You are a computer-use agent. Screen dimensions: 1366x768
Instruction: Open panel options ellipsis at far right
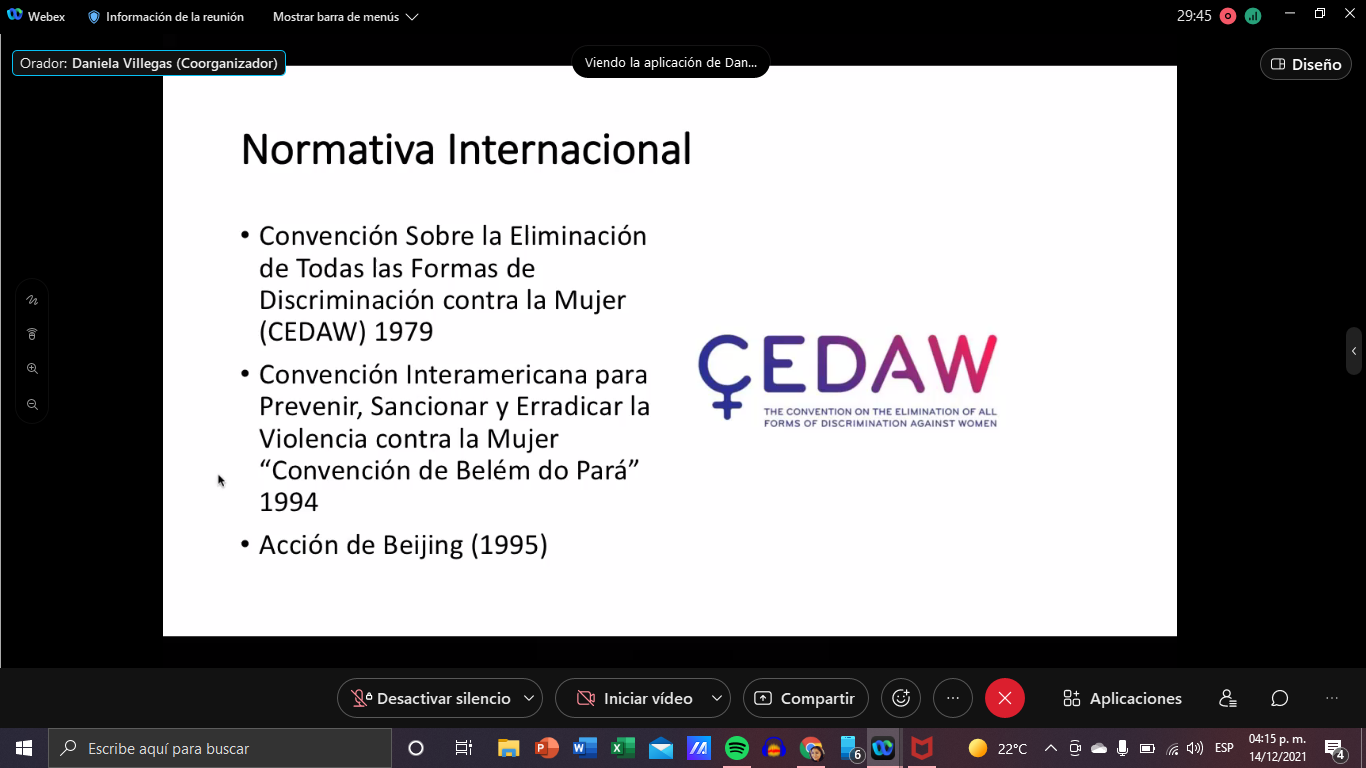click(1332, 699)
